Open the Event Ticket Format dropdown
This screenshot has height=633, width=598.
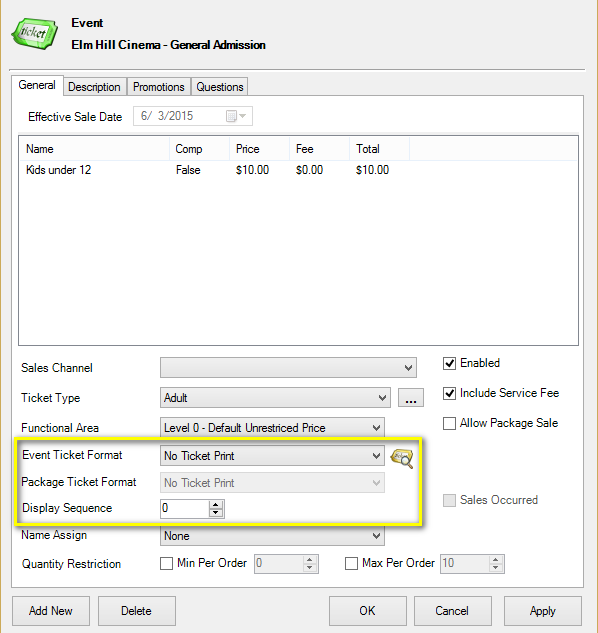[272, 456]
